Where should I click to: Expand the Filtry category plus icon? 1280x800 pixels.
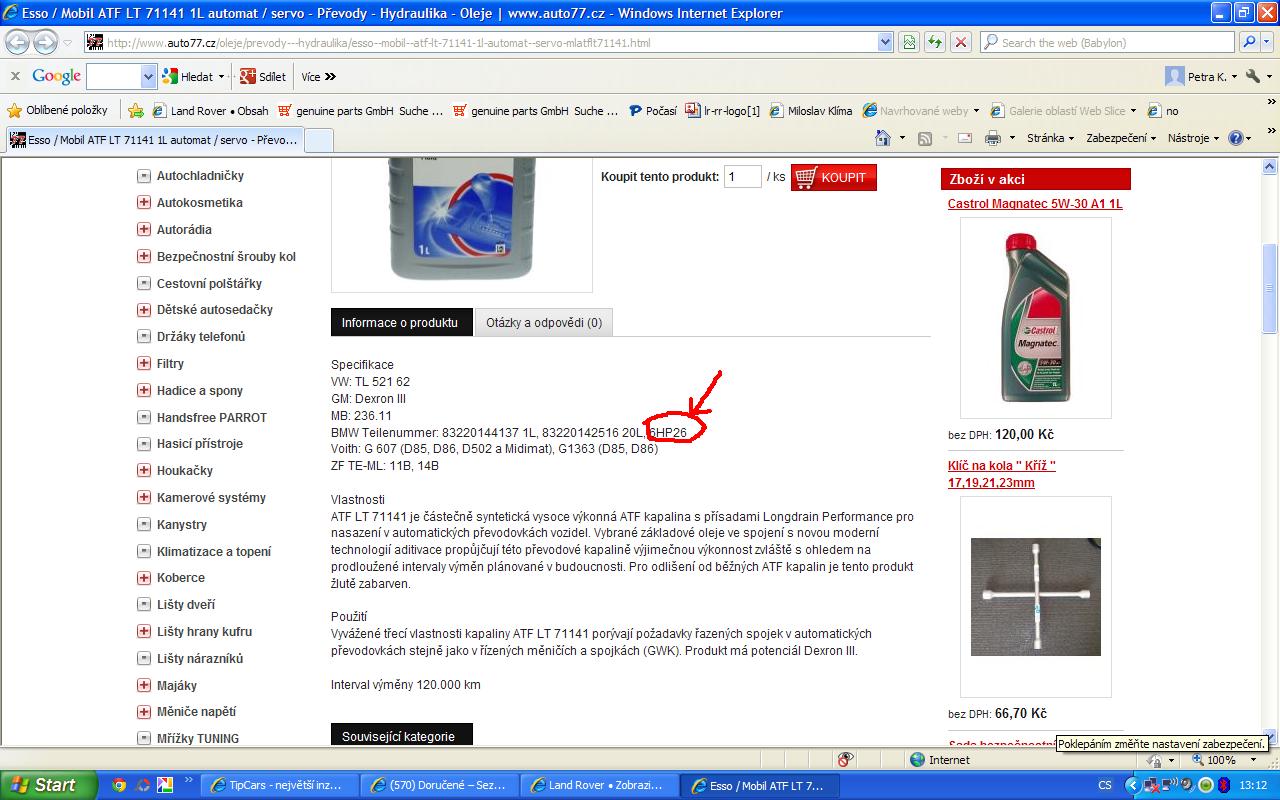[144, 364]
